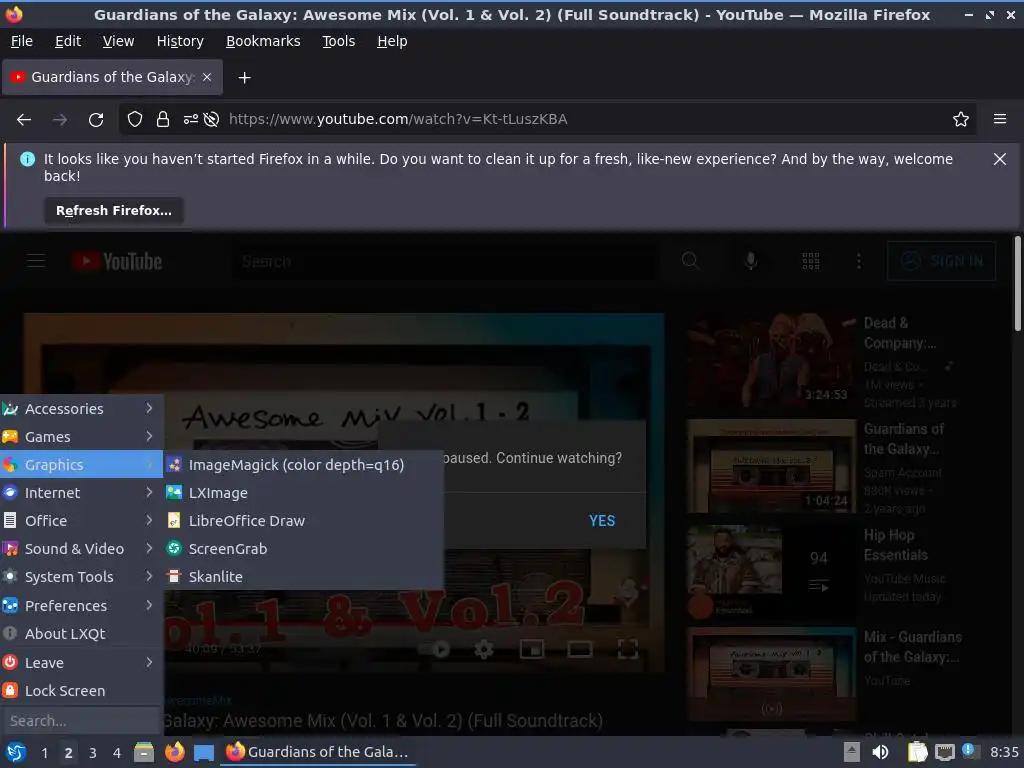Open the Dead & Company video thumbnail
Image resolution: width=1024 pixels, height=768 pixels.
pyautogui.click(x=771, y=361)
